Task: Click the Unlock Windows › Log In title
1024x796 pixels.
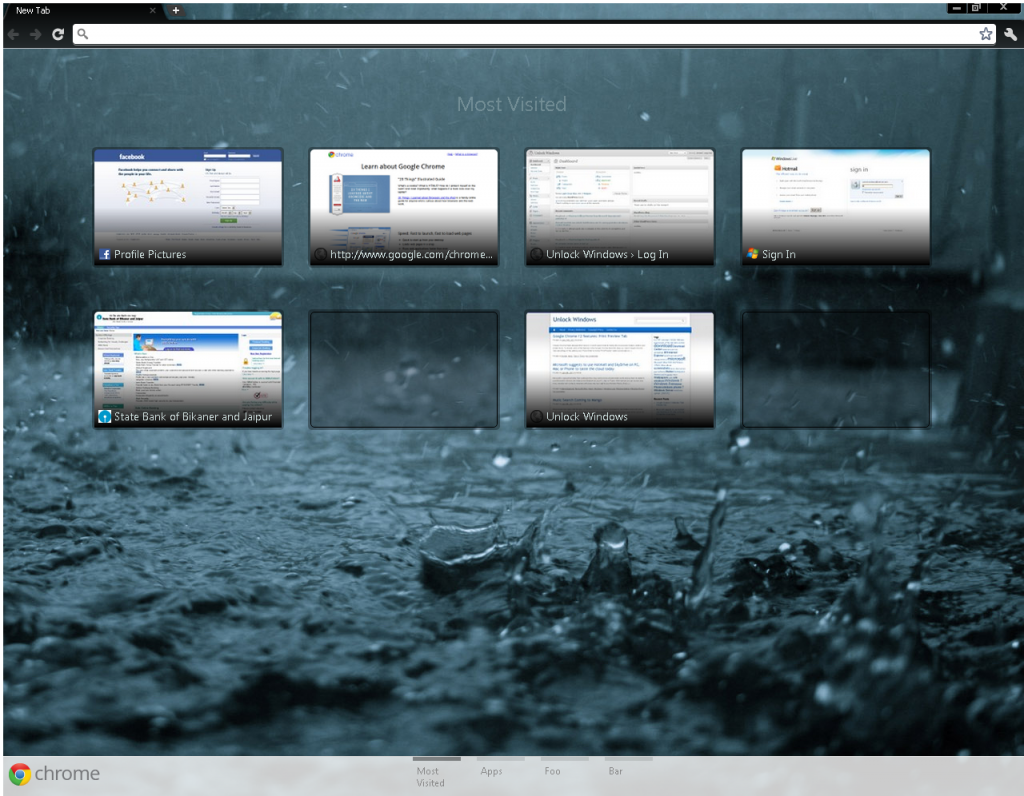Action: click(607, 254)
